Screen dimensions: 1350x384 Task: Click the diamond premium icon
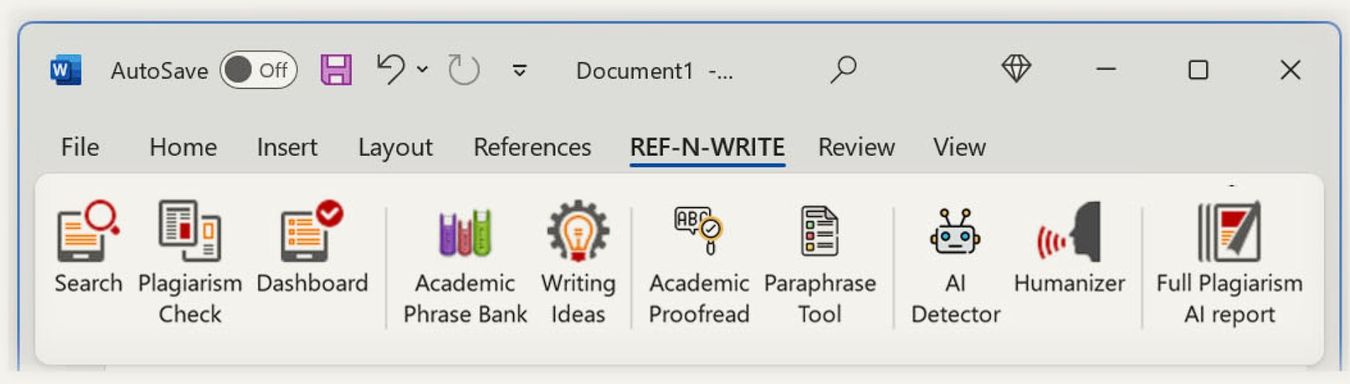point(1016,68)
